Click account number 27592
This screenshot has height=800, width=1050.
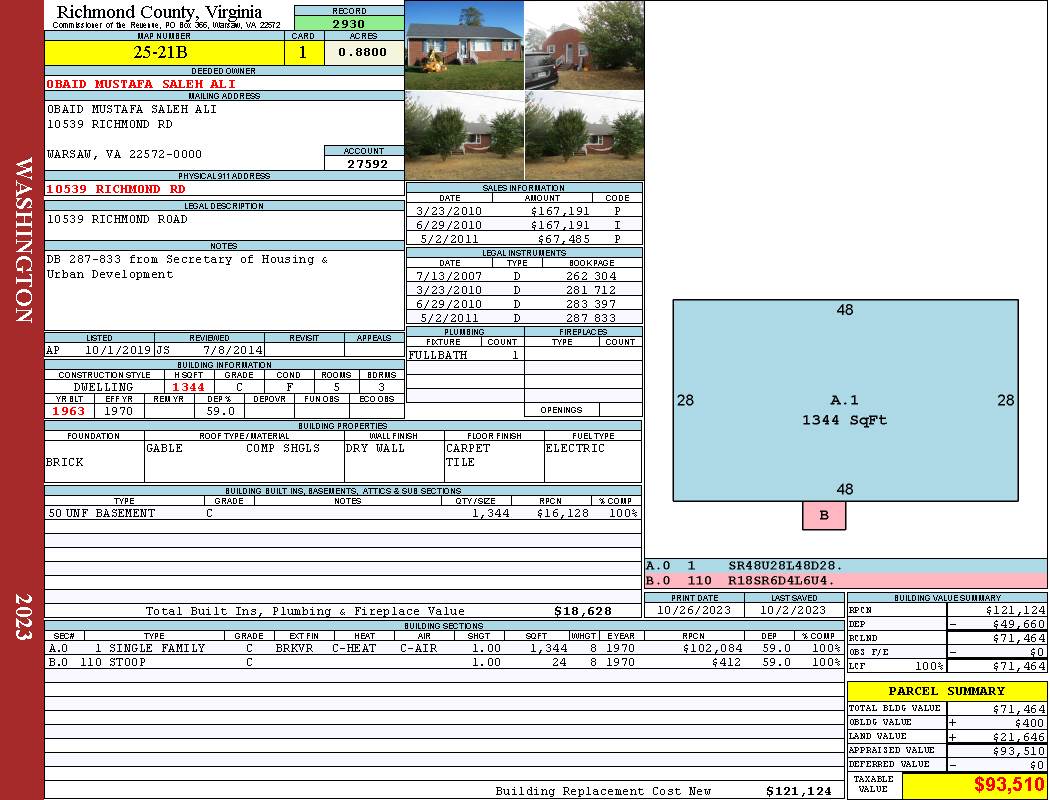pyautogui.click(x=367, y=163)
